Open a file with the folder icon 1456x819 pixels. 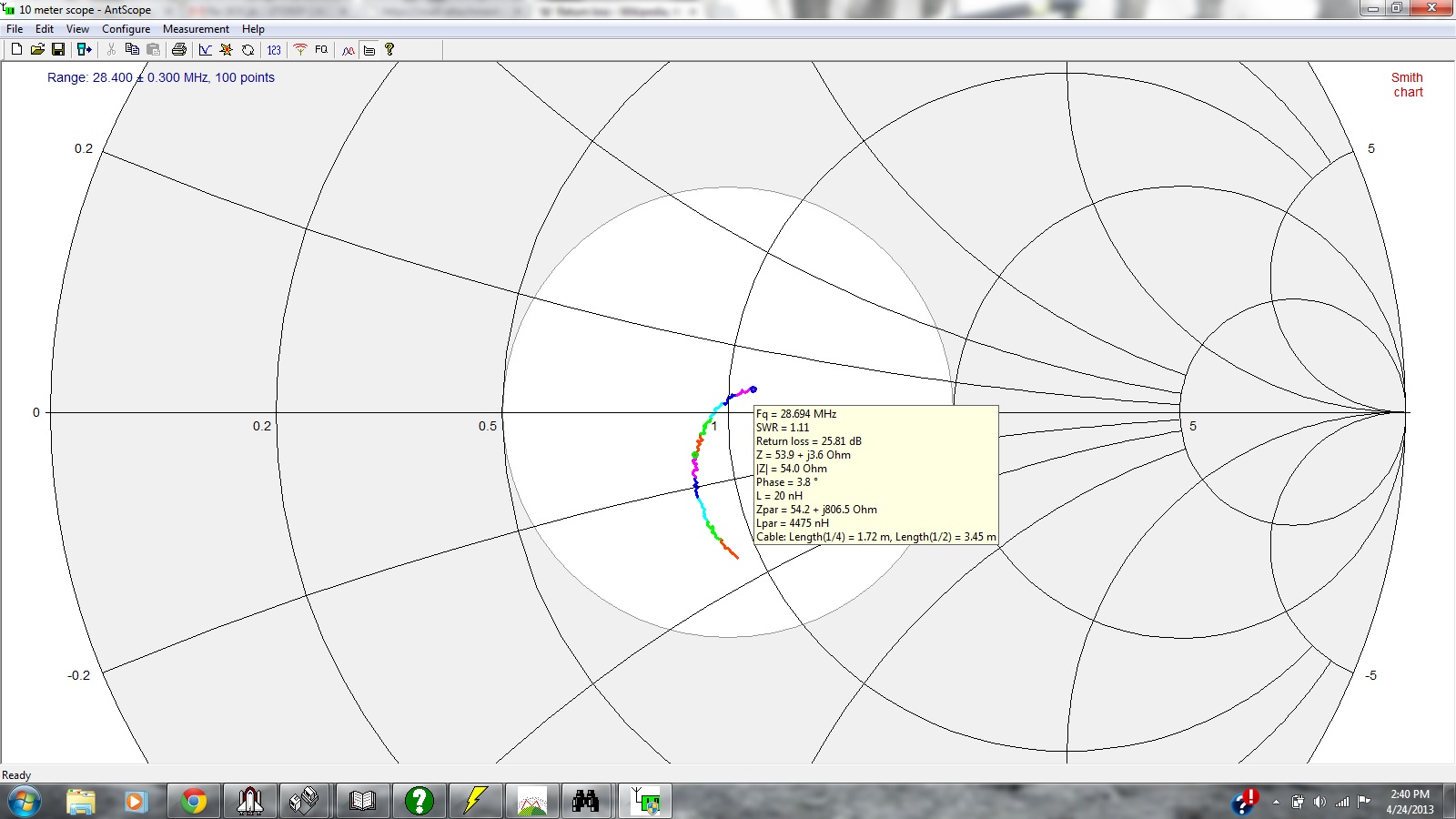pyautogui.click(x=37, y=50)
